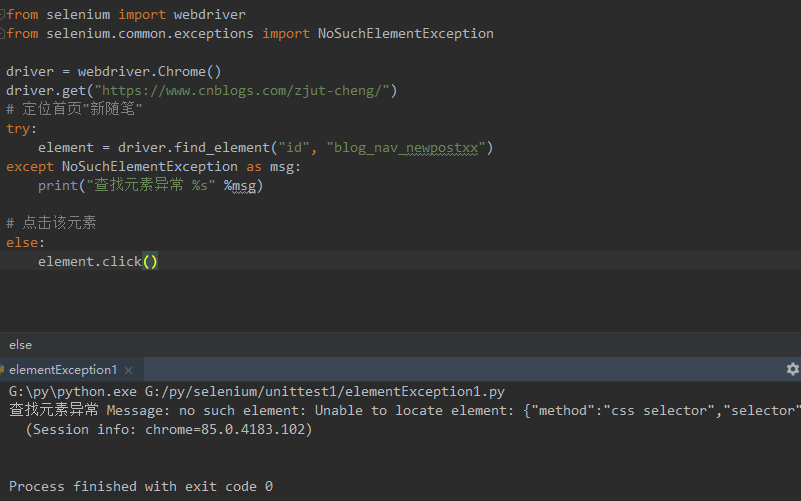801x501 pixels.
Task: Click the python.exe command line in console
Action: [x=257, y=392]
